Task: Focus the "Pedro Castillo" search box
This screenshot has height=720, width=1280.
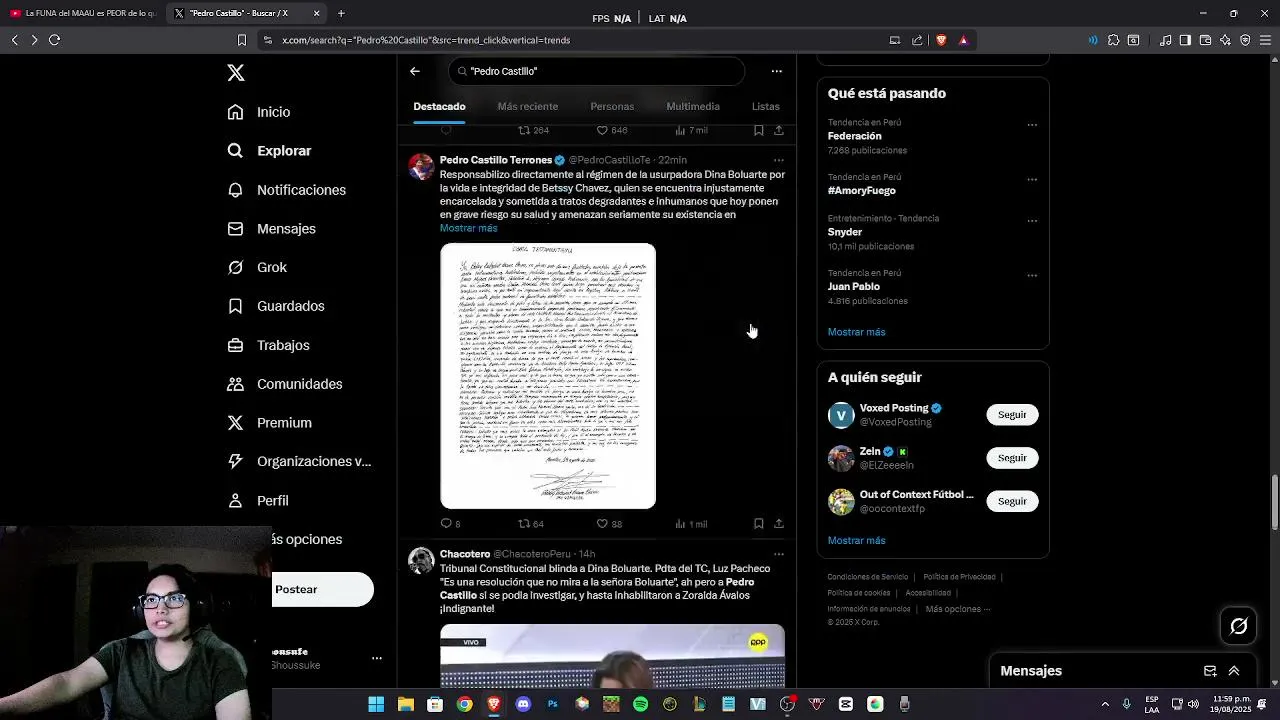Action: point(596,71)
